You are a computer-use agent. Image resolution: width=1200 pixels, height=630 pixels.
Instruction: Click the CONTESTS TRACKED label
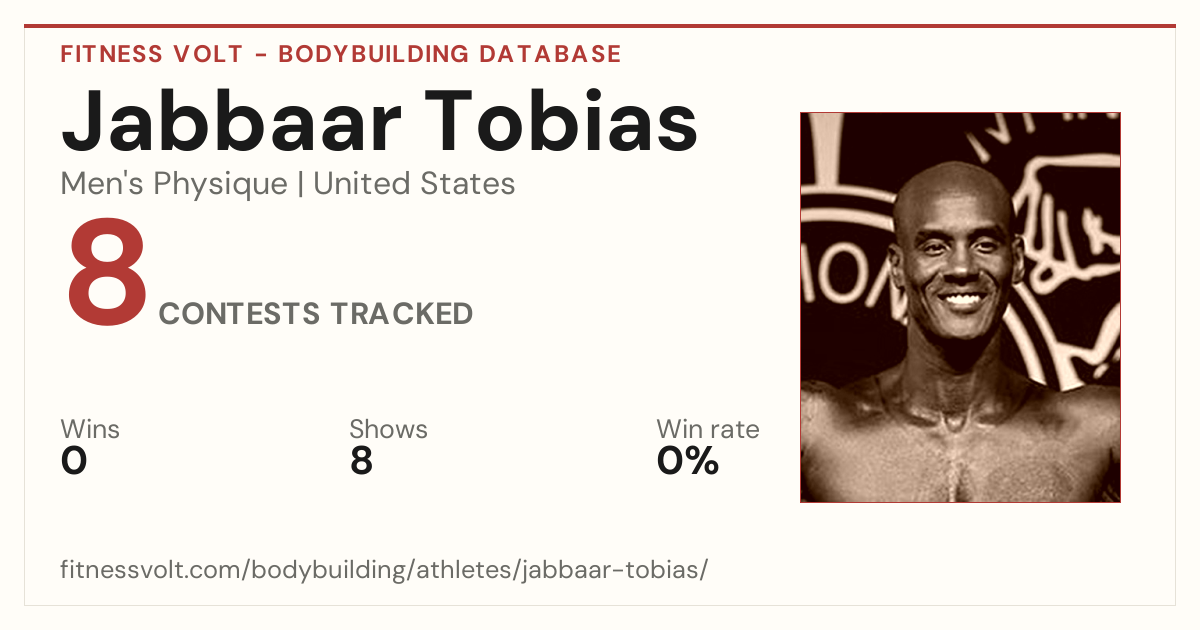pyautogui.click(x=316, y=314)
